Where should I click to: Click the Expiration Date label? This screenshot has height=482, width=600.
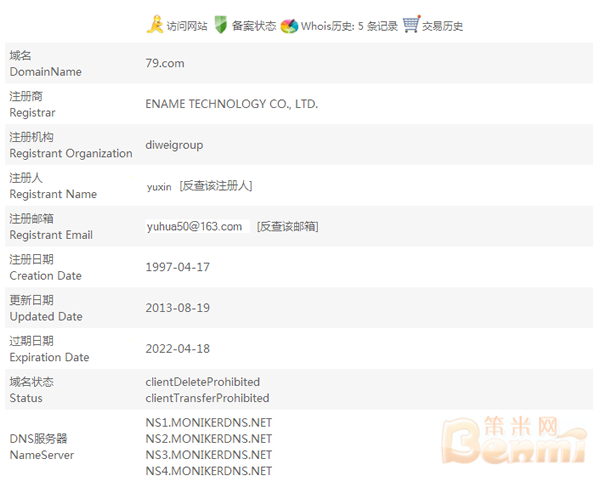(x=49, y=358)
